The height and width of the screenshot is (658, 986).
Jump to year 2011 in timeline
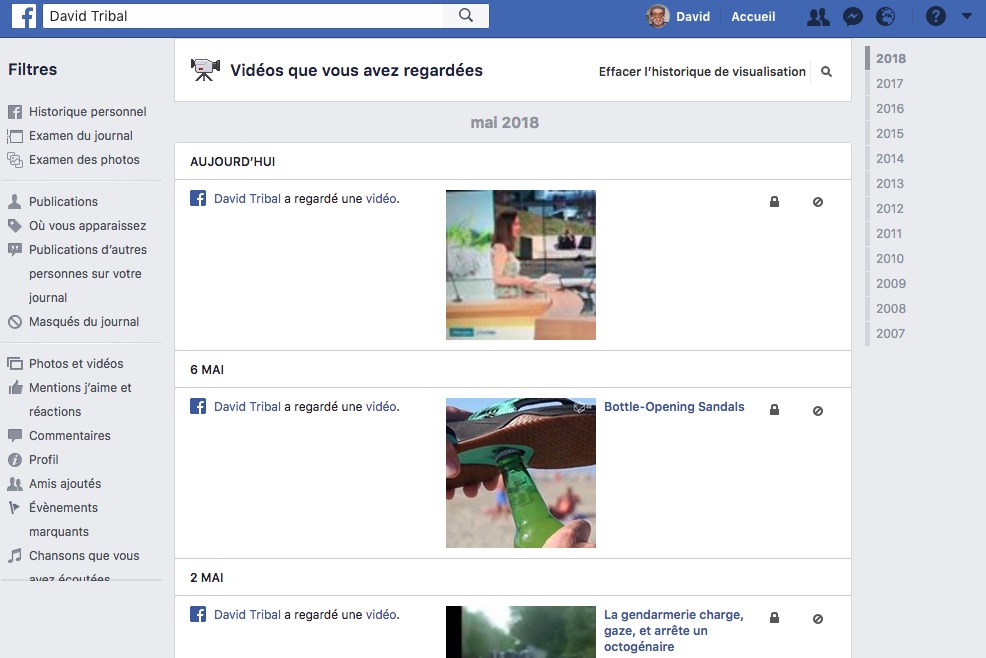[889, 233]
